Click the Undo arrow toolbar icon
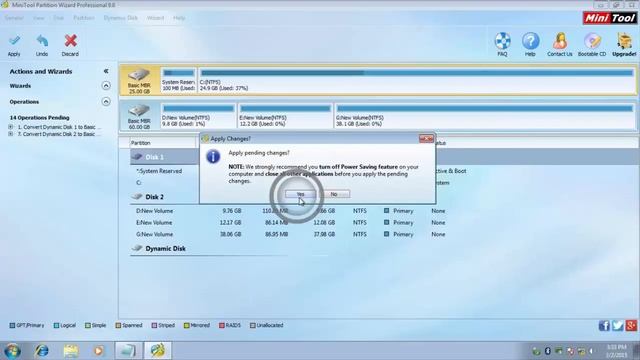Image resolution: width=640 pixels, height=360 pixels. pos(42,41)
